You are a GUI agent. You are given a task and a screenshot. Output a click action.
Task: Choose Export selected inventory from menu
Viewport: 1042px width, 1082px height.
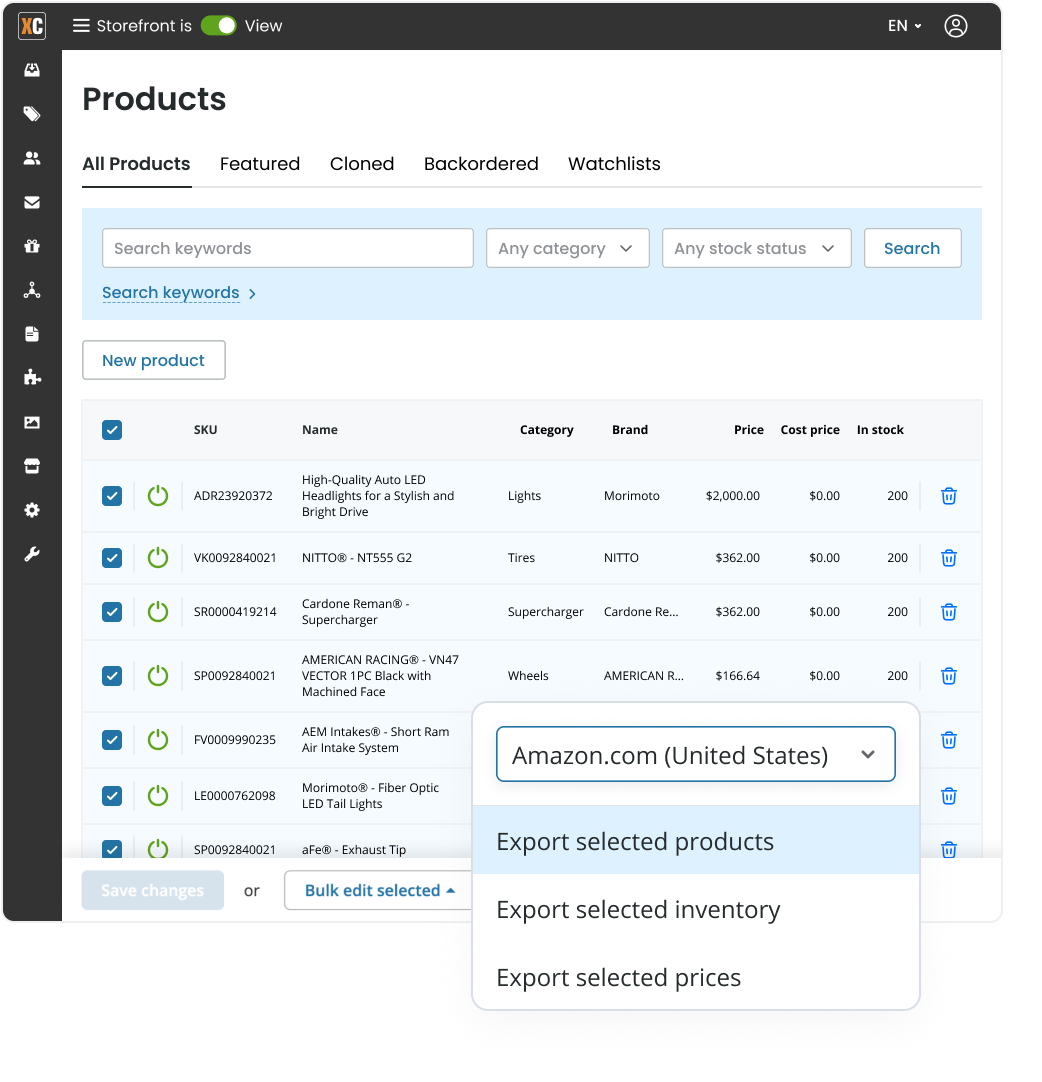tap(638, 910)
